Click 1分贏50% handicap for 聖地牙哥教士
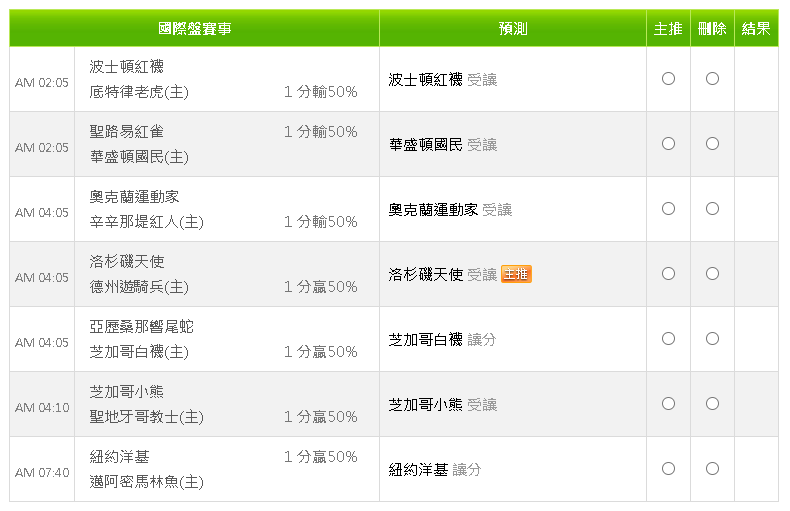Screen dimensions: 790x511 (320, 417)
